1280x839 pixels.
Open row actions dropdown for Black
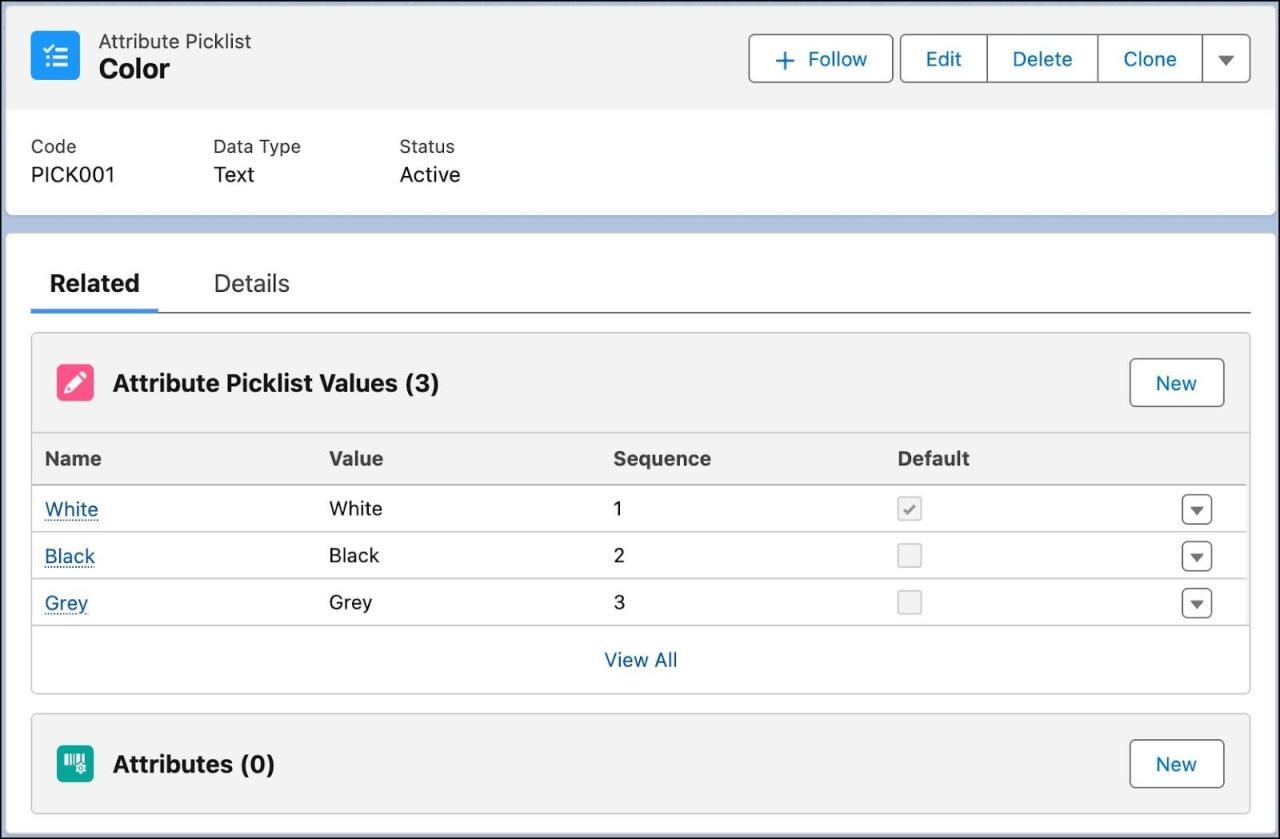[x=1196, y=557]
